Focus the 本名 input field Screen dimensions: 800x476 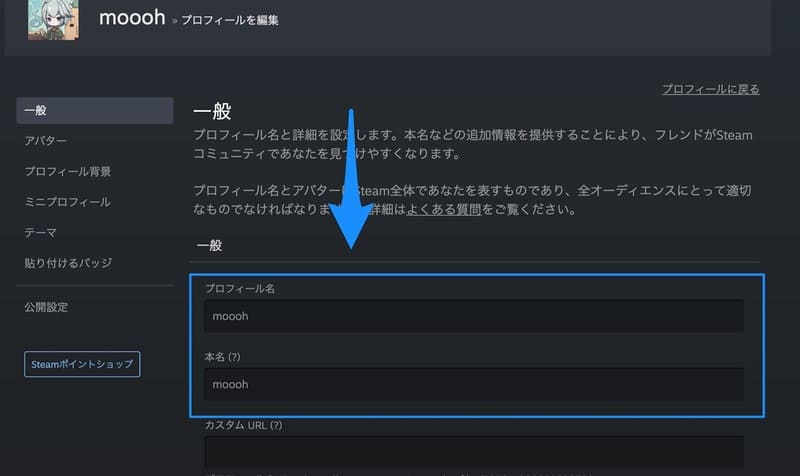(474, 384)
